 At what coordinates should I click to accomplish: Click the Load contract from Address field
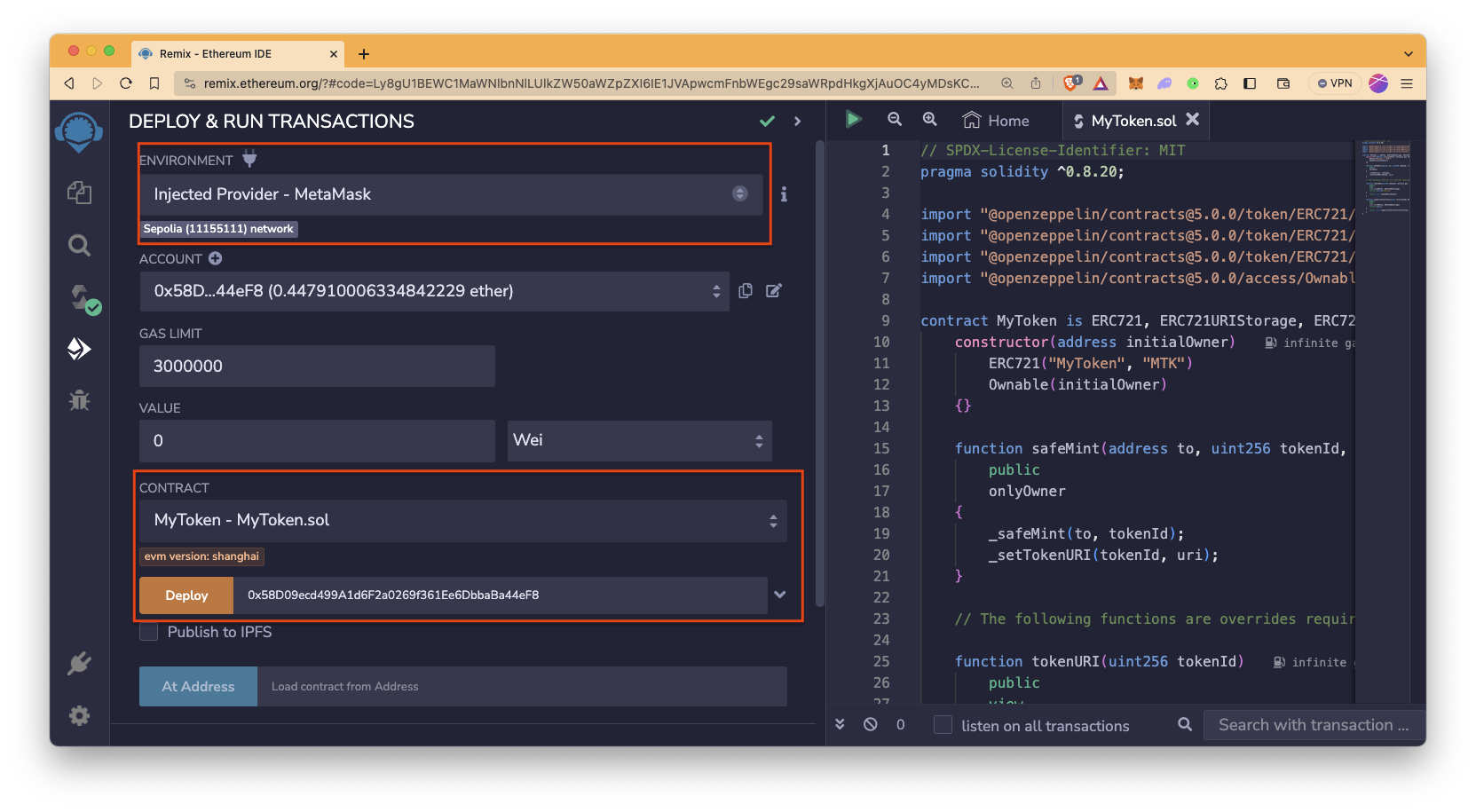click(522, 686)
